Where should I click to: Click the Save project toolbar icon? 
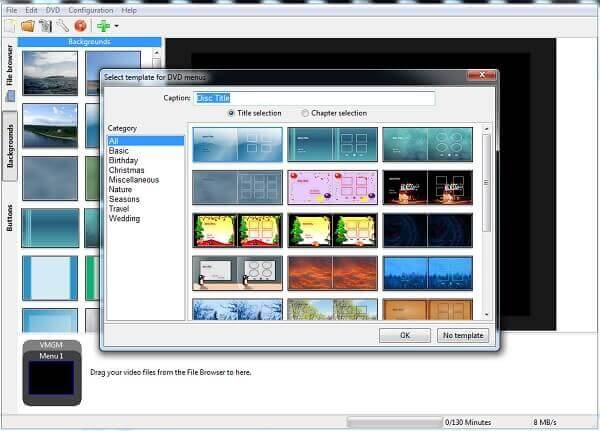click(46, 26)
